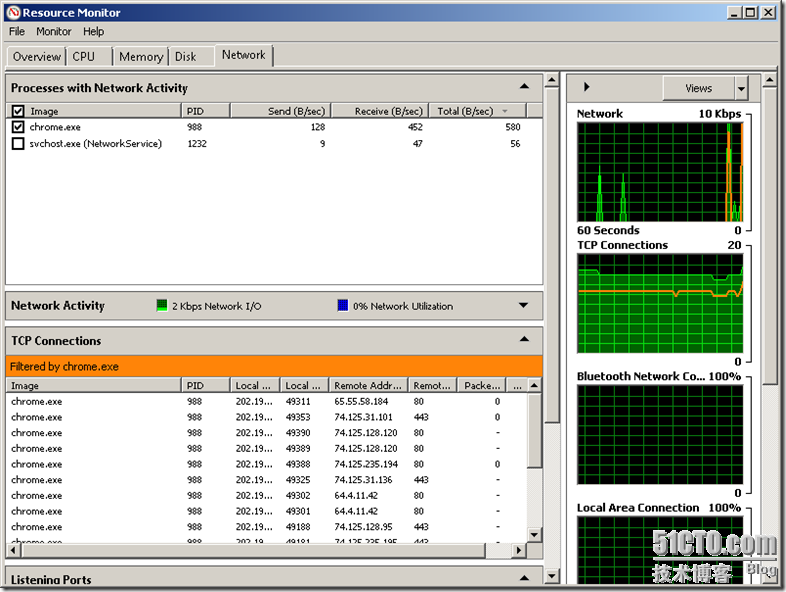The image size is (786, 592).
Task: Select TCP row with remote address 65.55.58.184
Action: [267, 402]
